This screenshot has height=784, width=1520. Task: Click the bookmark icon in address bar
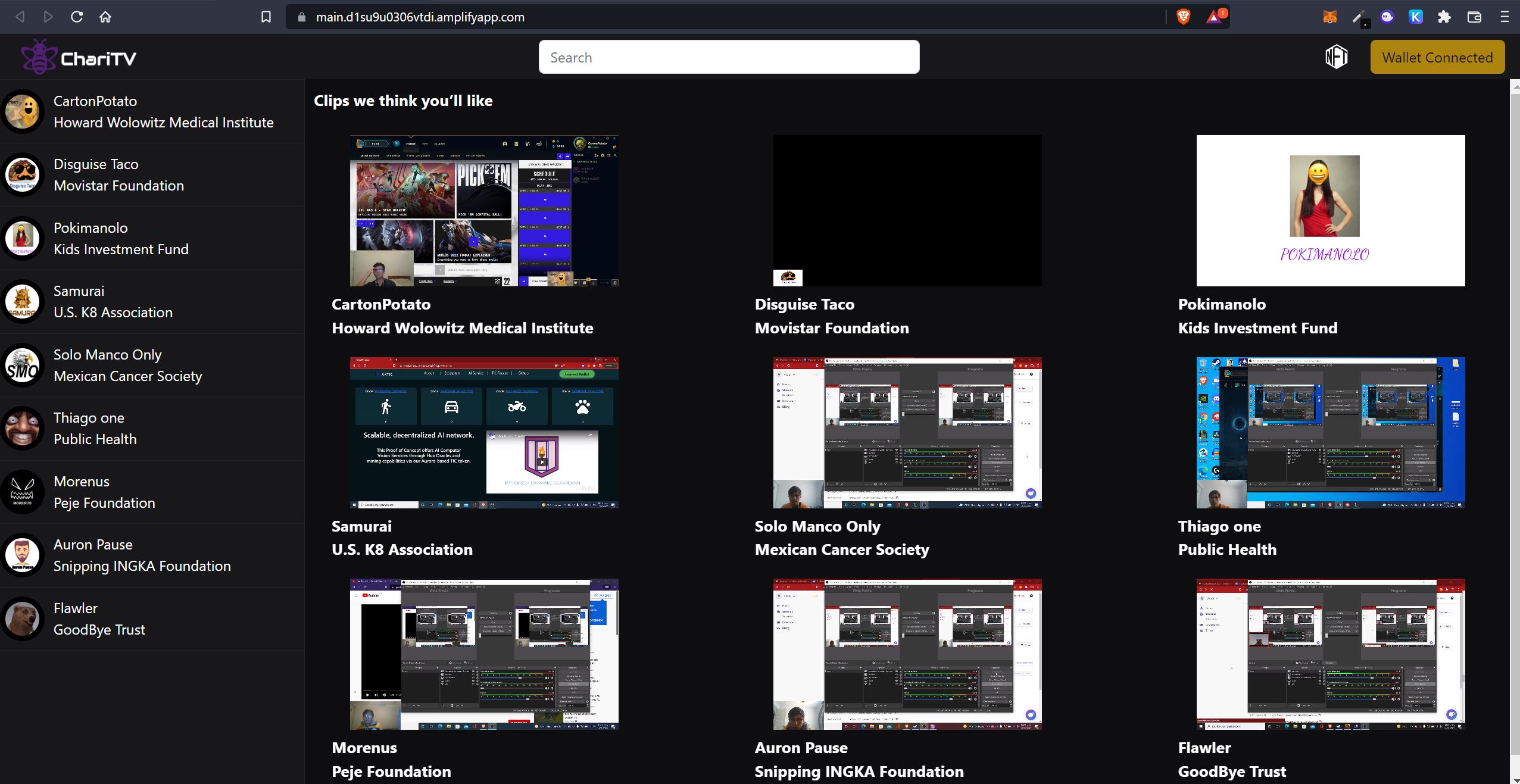[x=265, y=15]
